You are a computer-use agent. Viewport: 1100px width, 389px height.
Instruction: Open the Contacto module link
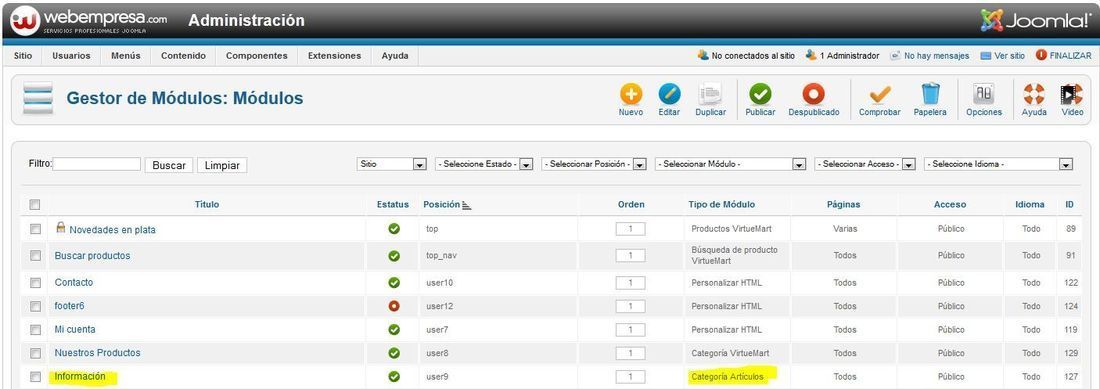[74, 282]
